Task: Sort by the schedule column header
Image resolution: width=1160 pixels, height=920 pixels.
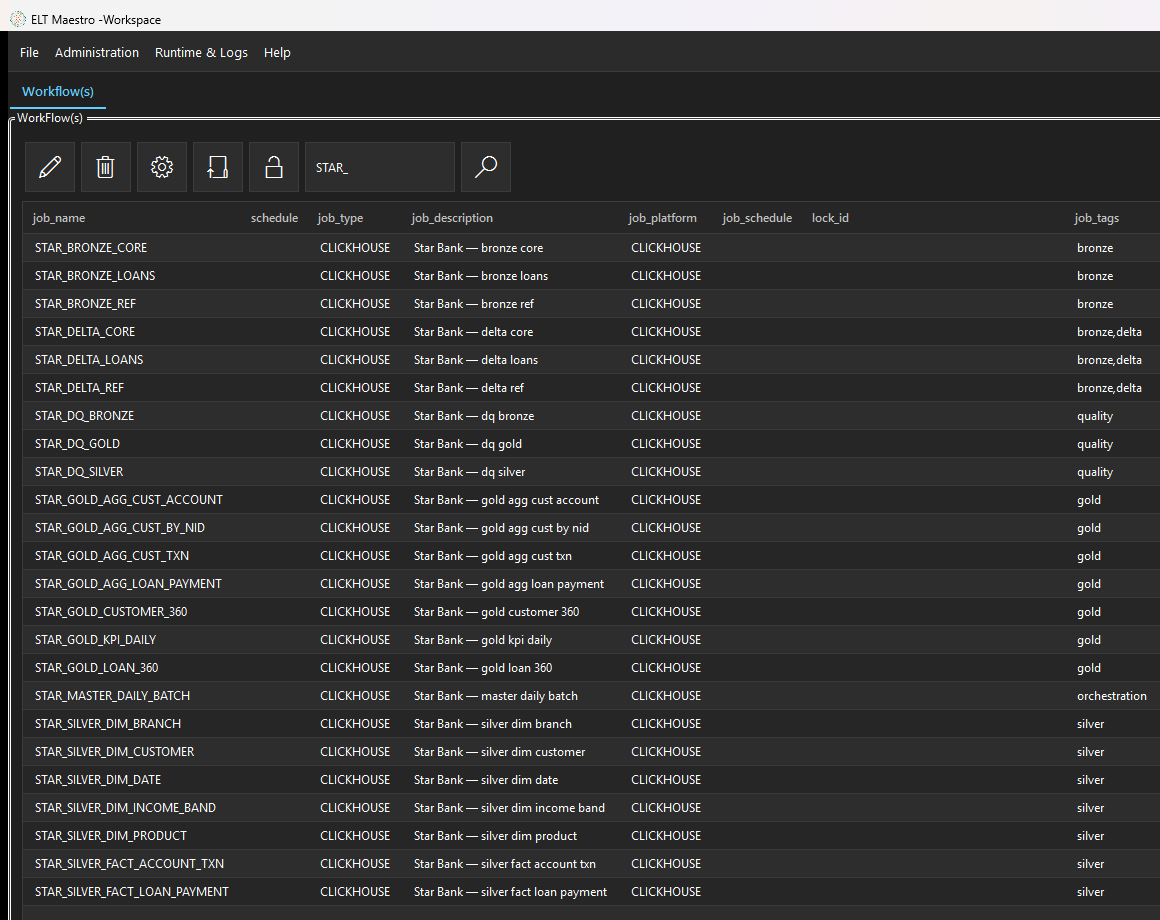Action: 274,218
